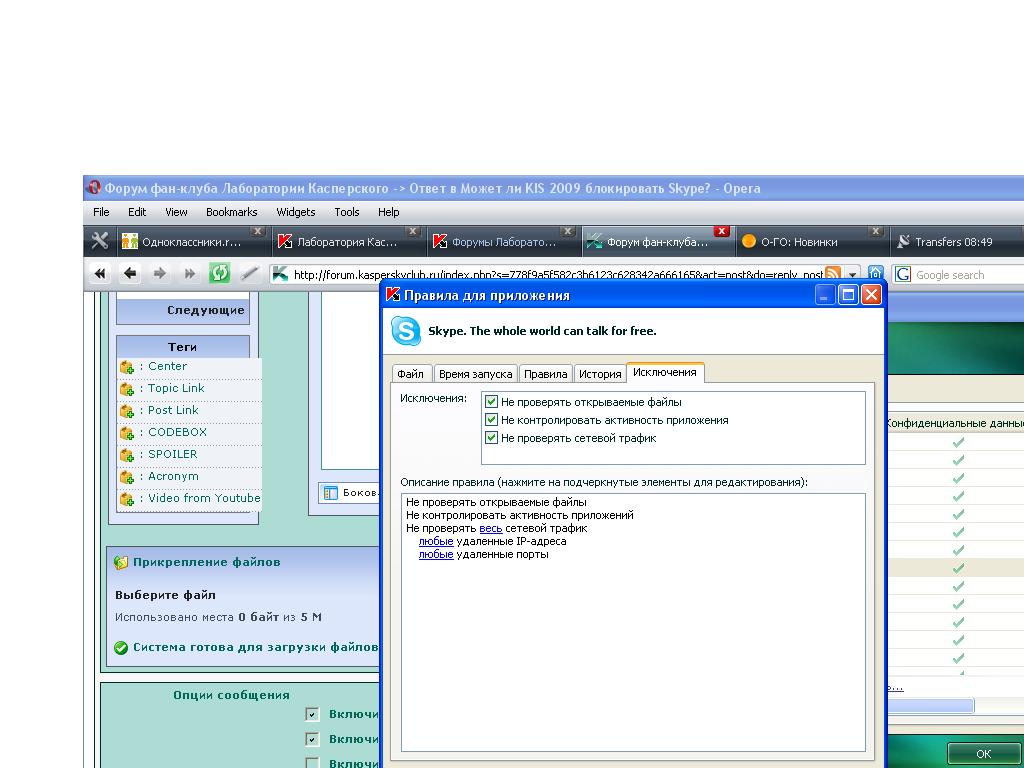Open the Edit menu
The image size is (1024, 768).
click(x=137, y=212)
